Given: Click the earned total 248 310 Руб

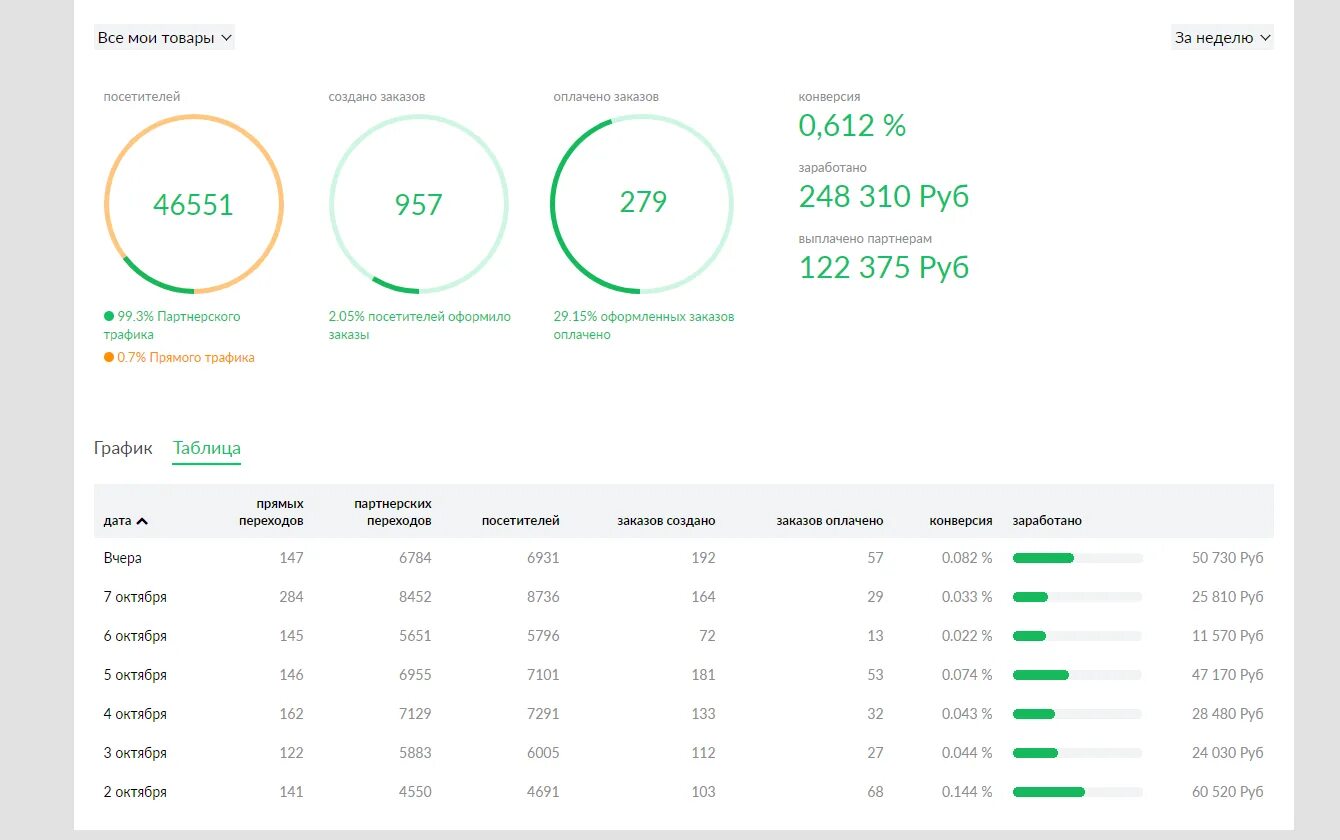Looking at the screenshot, I should (x=884, y=197).
